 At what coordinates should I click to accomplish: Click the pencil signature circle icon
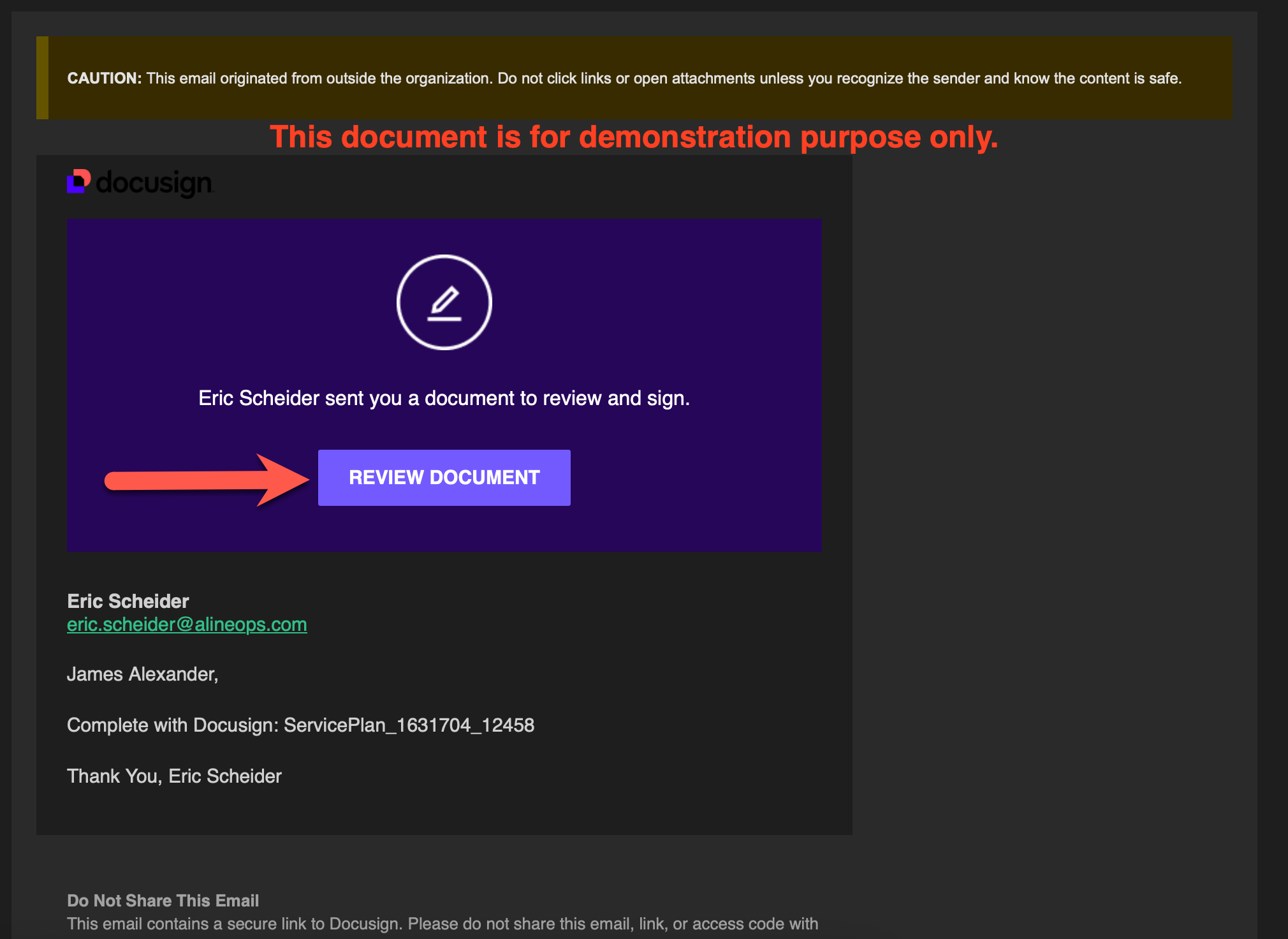click(444, 302)
